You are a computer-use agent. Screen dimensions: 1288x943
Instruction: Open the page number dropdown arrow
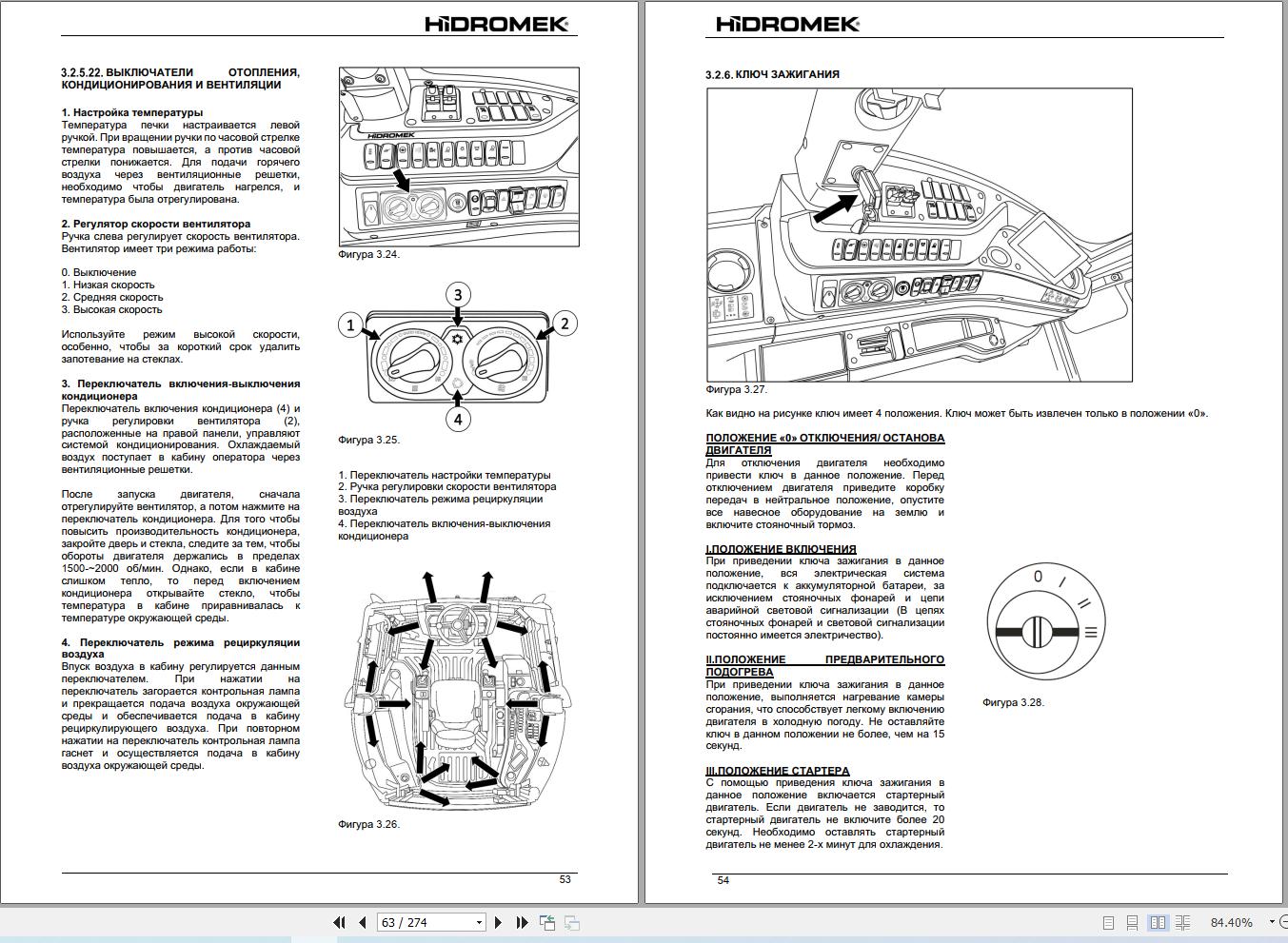[478, 922]
